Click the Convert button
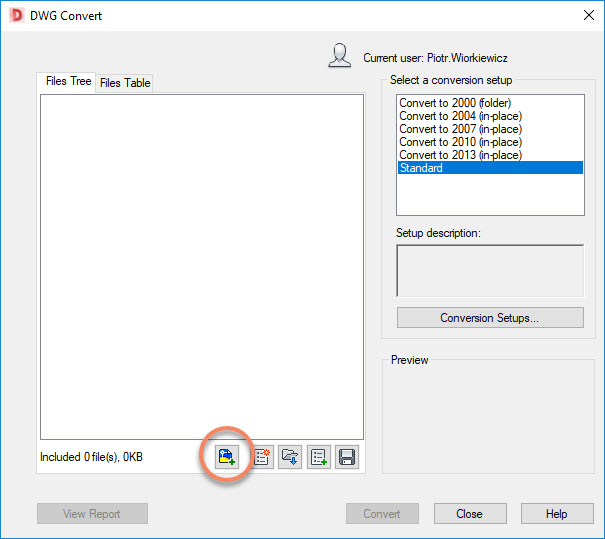605x539 pixels. point(381,514)
